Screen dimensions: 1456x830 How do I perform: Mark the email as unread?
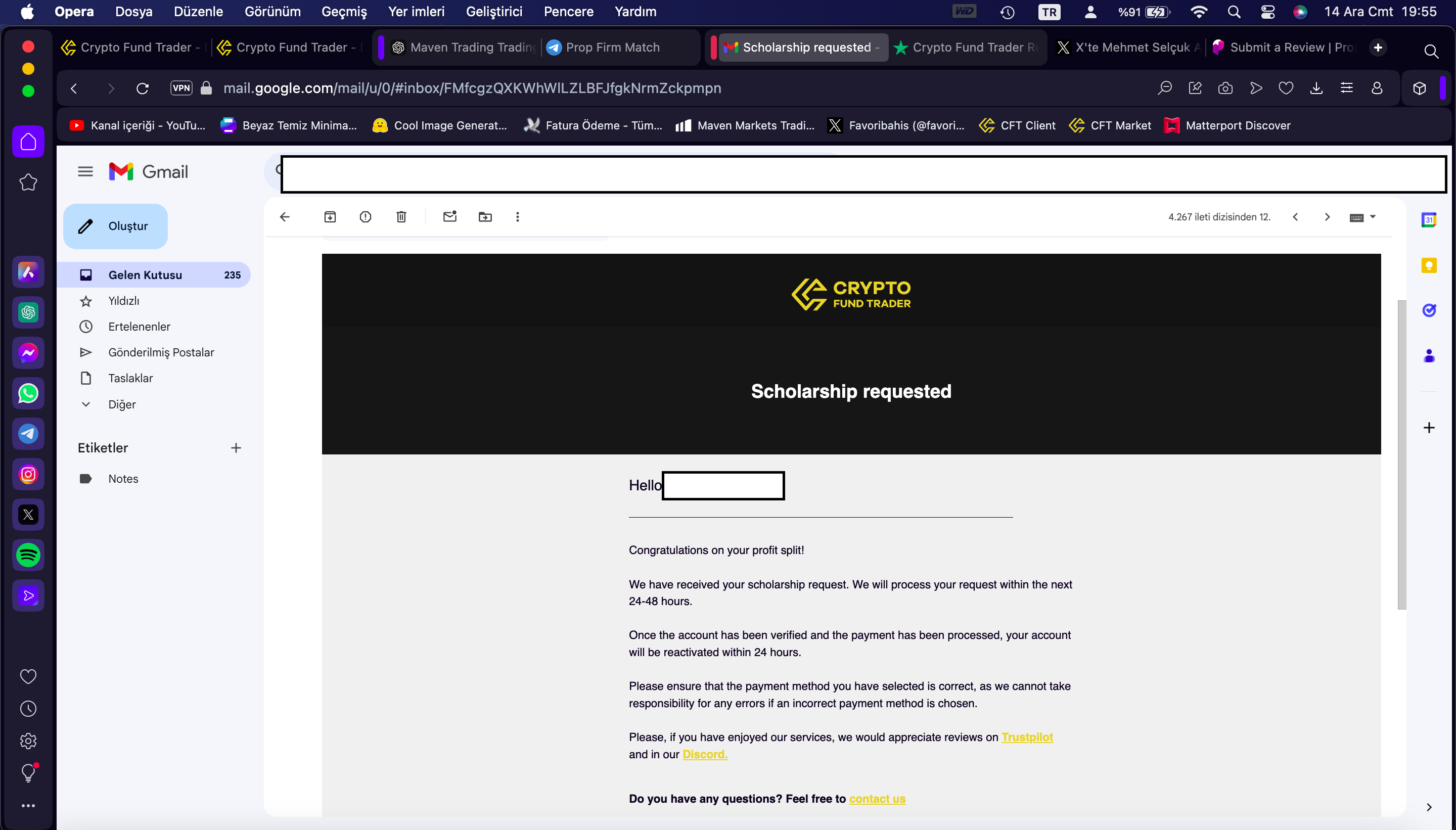(x=450, y=217)
